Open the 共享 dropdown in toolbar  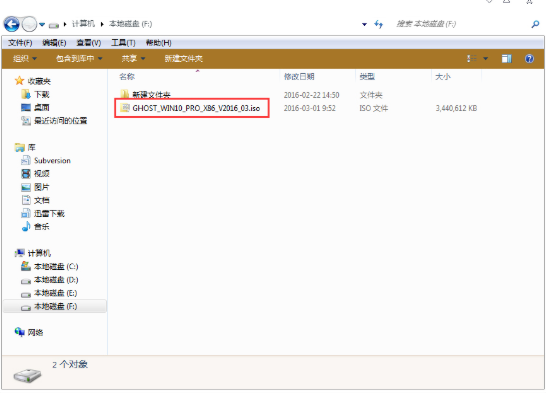click(x=133, y=58)
